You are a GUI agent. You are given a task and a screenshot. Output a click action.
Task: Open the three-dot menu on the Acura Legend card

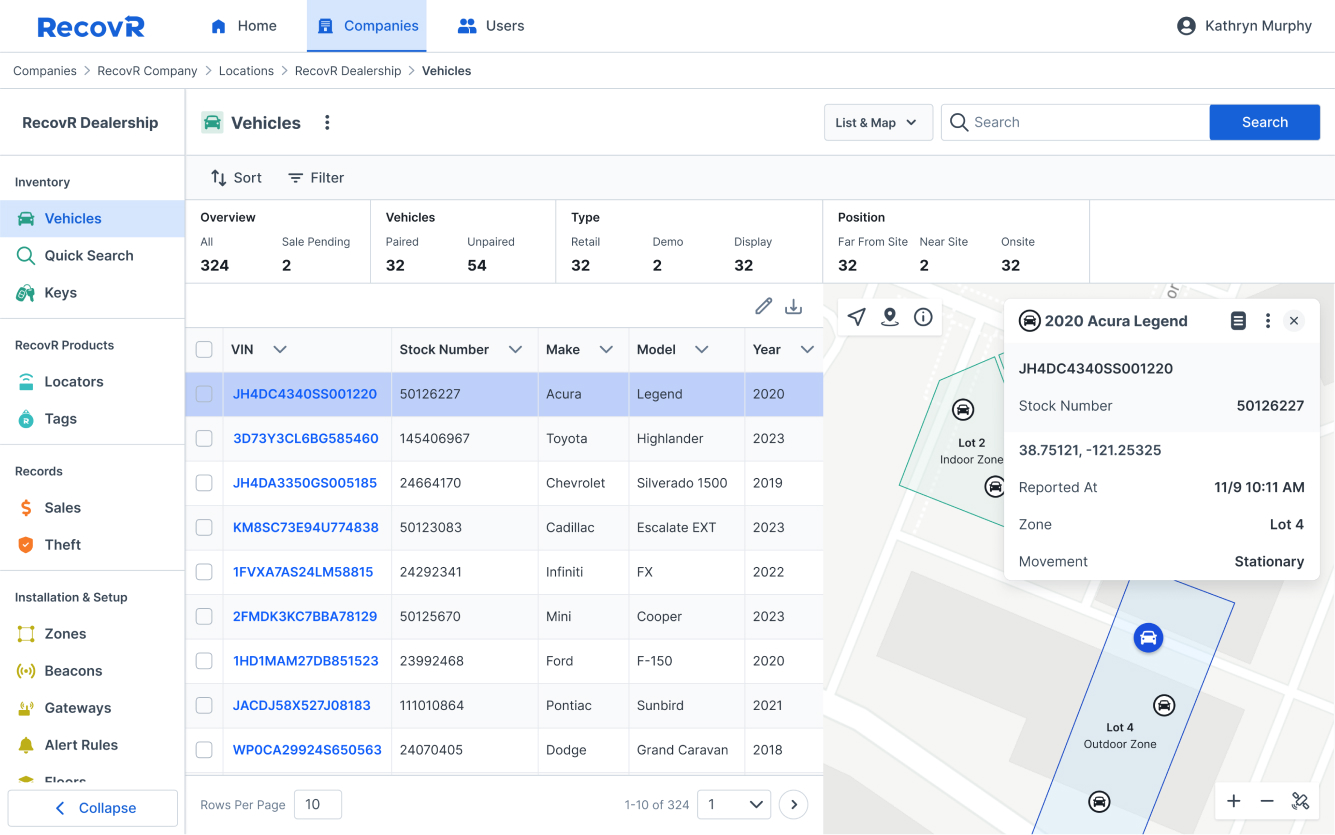[1267, 320]
